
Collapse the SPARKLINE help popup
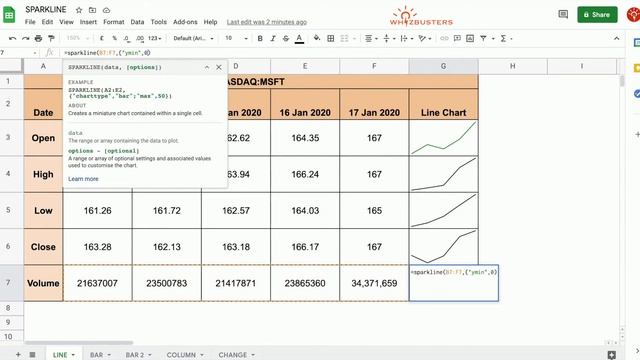pyautogui.click(x=207, y=67)
